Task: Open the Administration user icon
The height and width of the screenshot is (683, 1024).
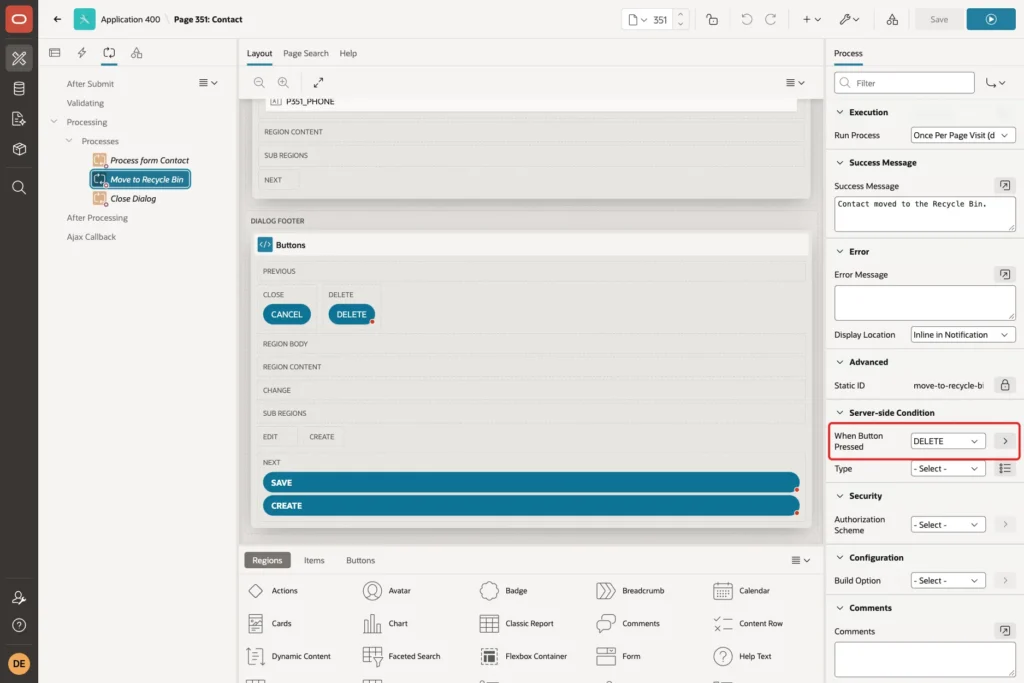Action: point(19,597)
